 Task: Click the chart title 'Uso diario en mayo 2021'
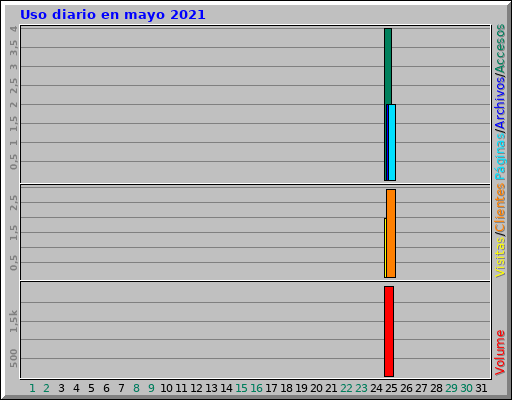[113, 15]
